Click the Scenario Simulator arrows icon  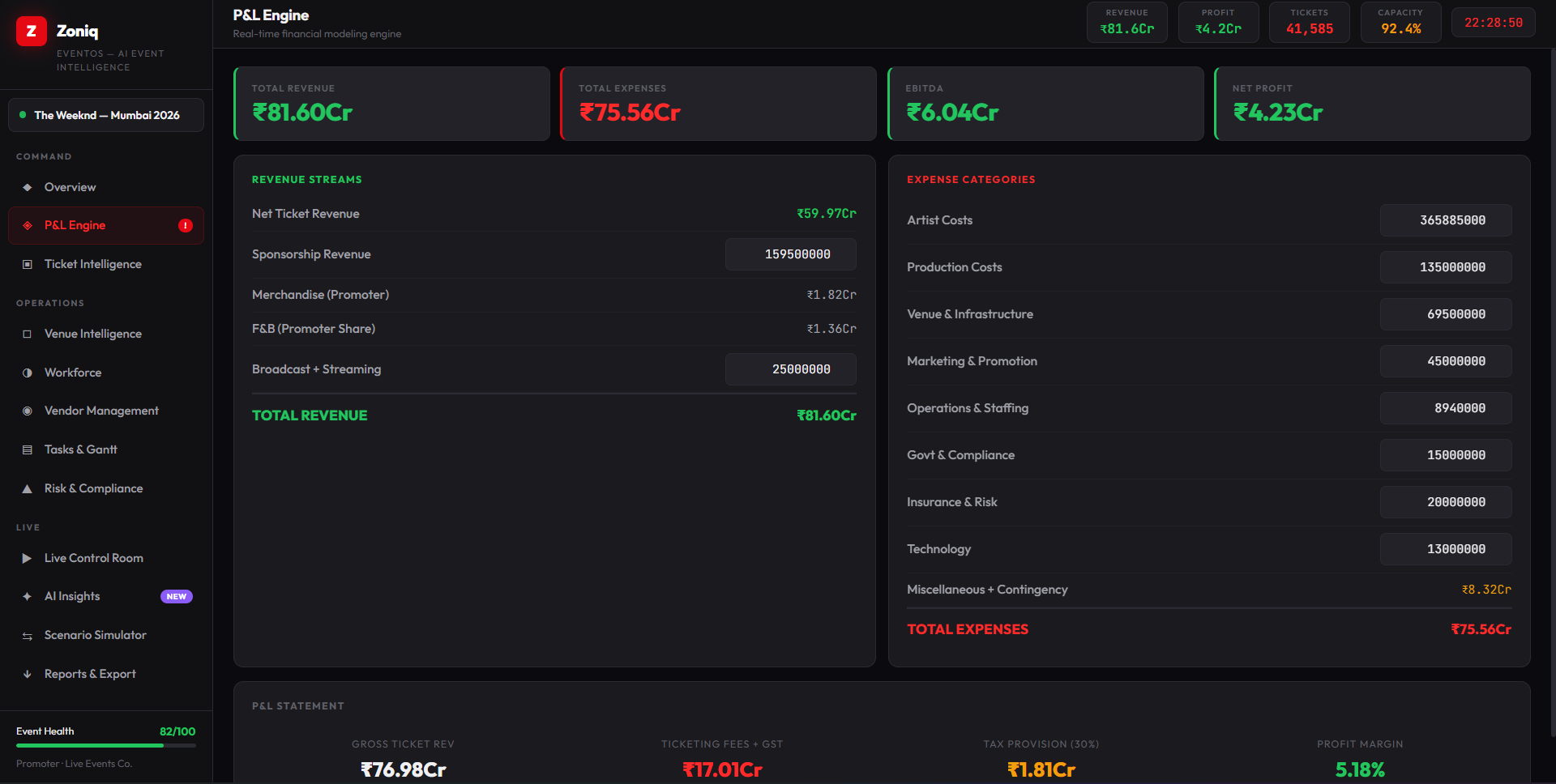(x=28, y=636)
